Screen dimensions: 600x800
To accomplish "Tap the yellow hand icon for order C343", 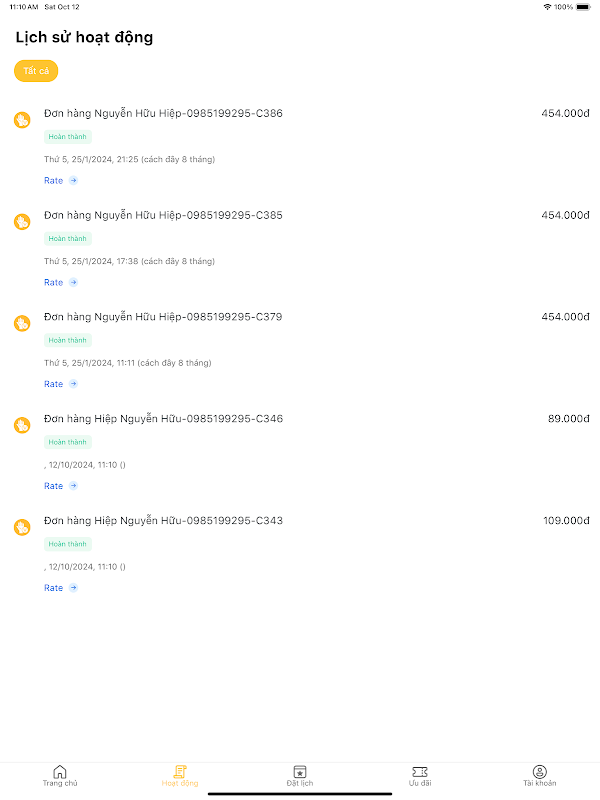I will (x=22, y=526).
